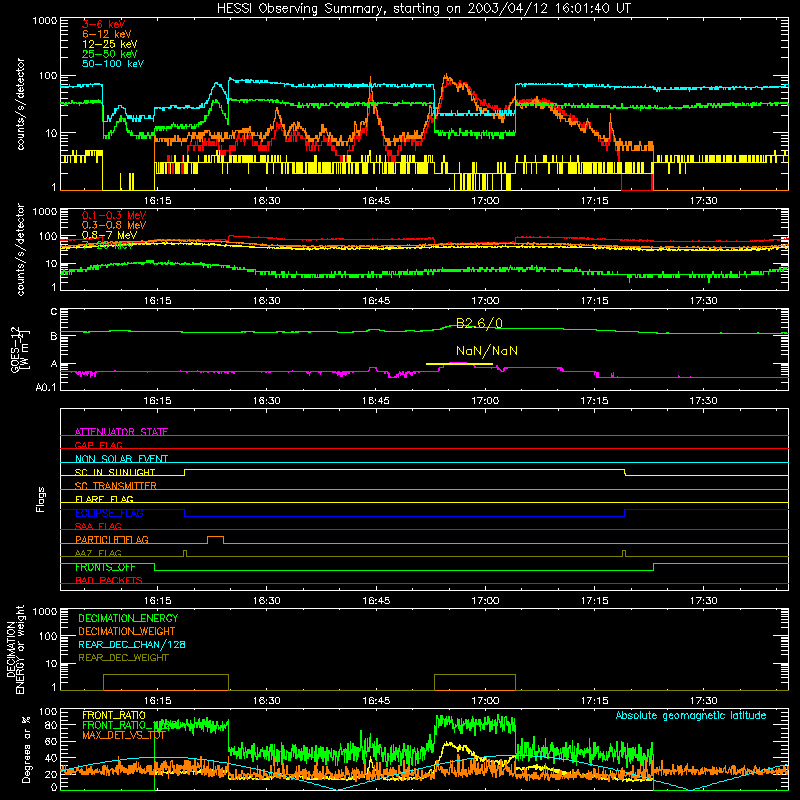The width and height of the screenshot is (800, 800).
Task: Select the FRONT_RATIO yellow legend label
Action: point(114,715)
